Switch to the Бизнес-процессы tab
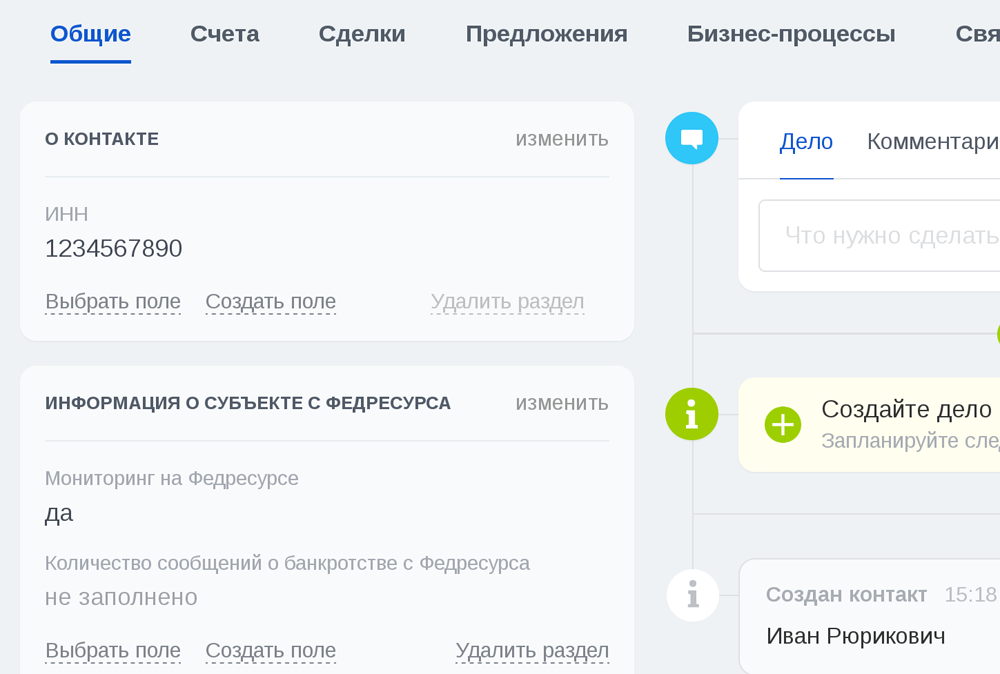The image size is (1000, 674). pos(791,33)
